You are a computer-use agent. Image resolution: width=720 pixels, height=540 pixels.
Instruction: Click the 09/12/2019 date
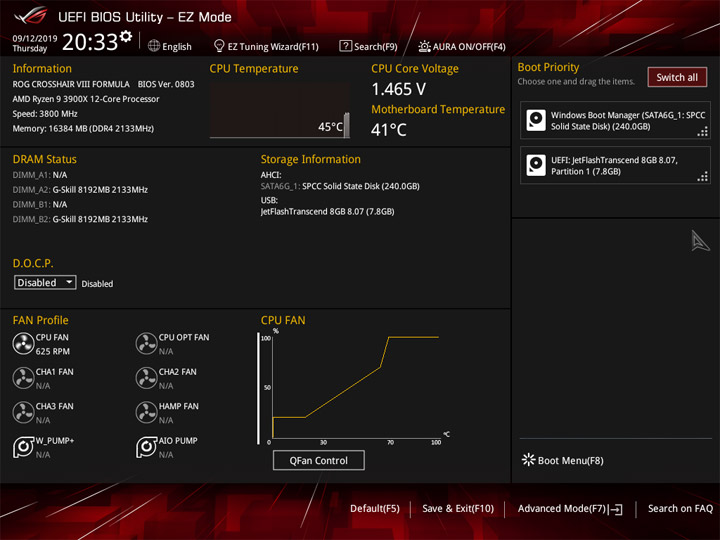point(34,39)
